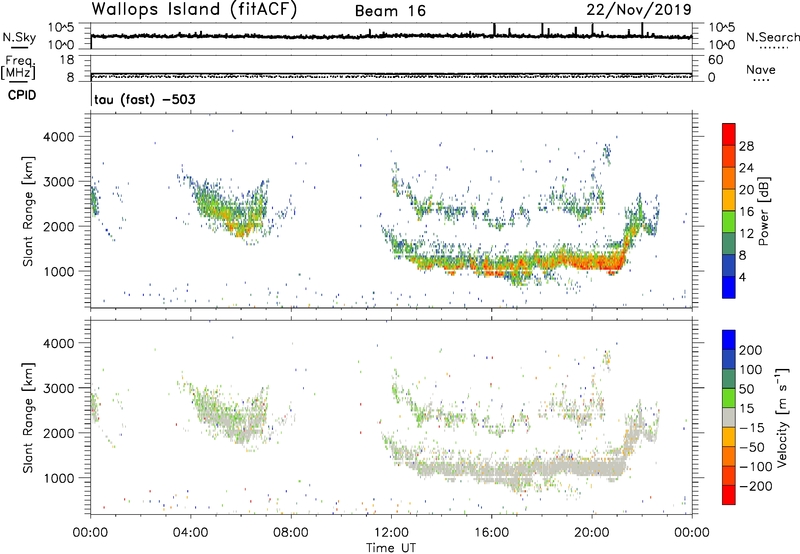The height and width of the screenshot is (554, 800).
Task: Click the '28' tick on Power colorbar
Action: (746, 146)
